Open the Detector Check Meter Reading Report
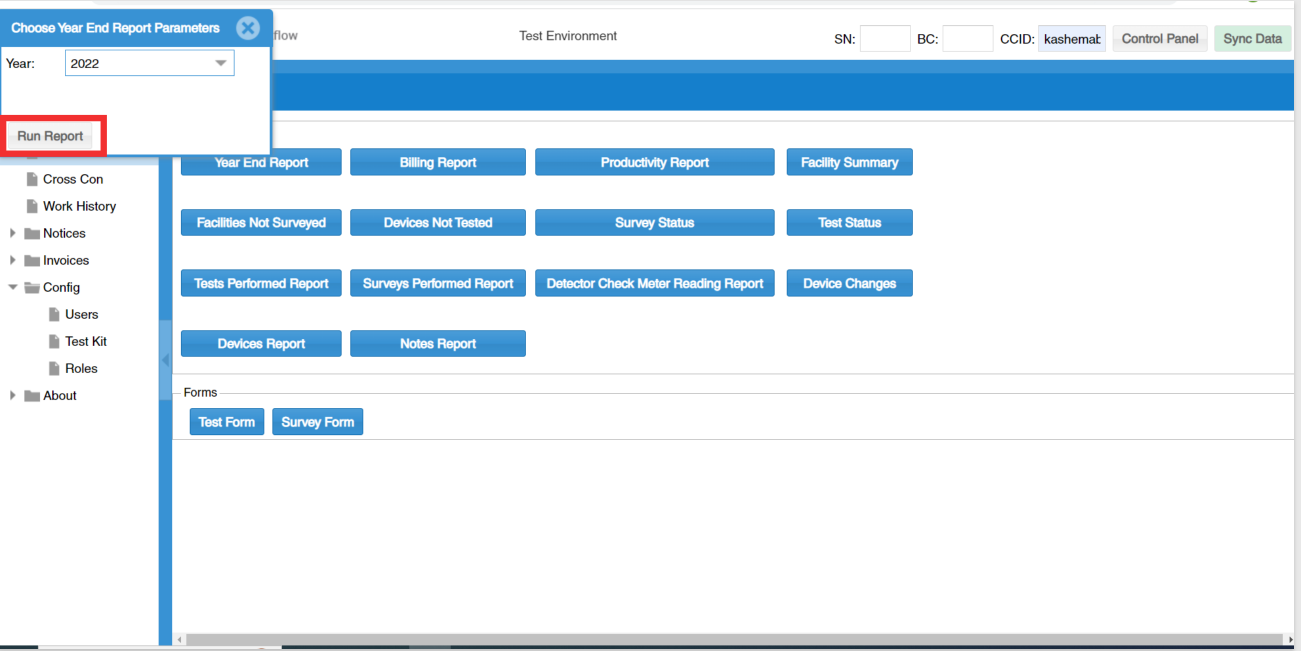The width and height of the screenshot is (1301, 651). [x=655, y=283]
